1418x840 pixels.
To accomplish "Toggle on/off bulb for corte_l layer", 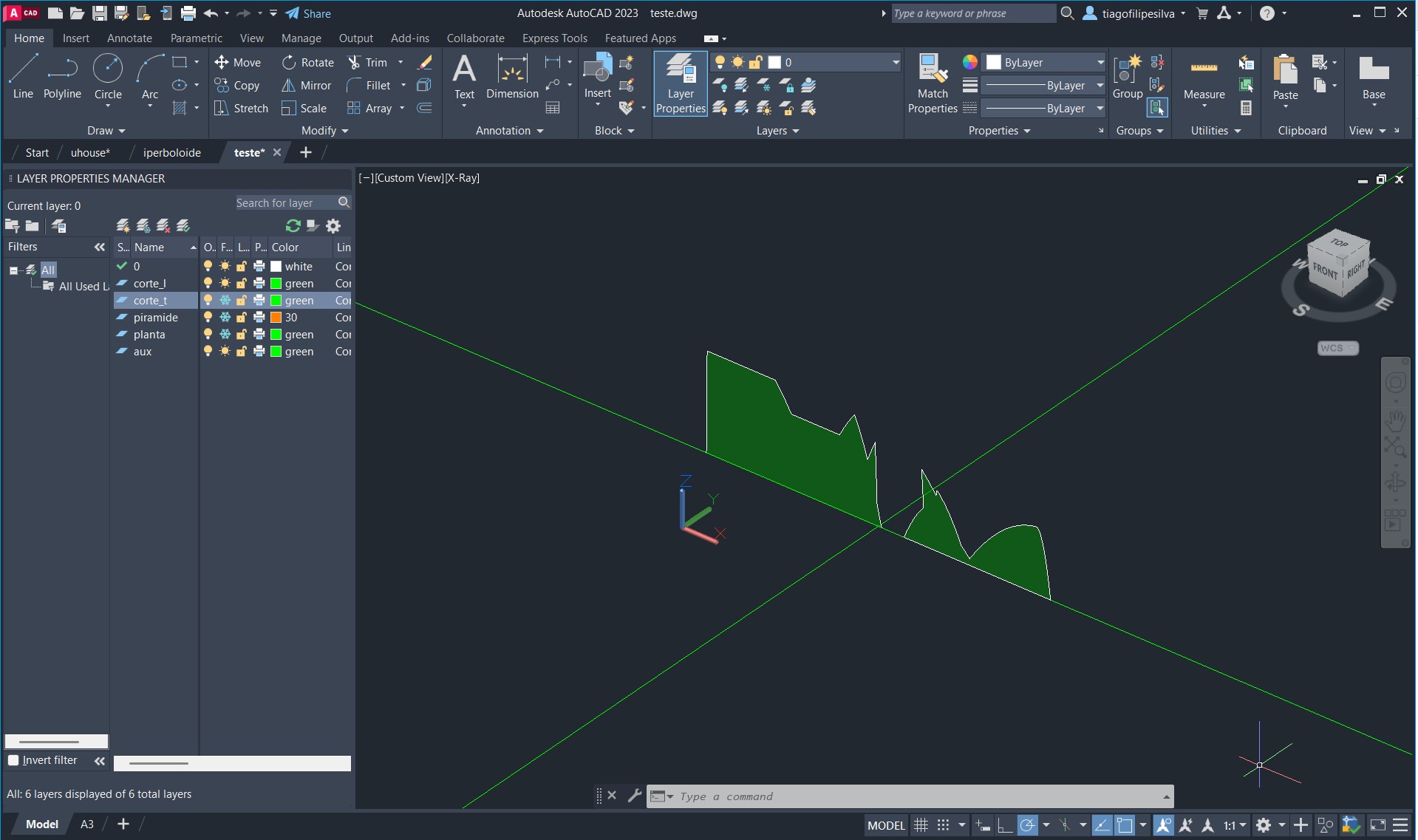I will pyautogui.click(x=208, y=284).
